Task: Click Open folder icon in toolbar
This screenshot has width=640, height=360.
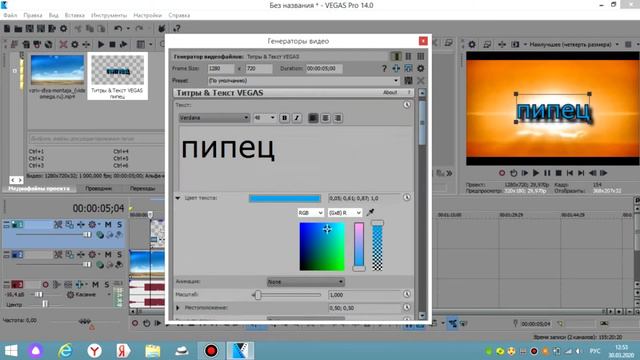Action: click(18, 29)
